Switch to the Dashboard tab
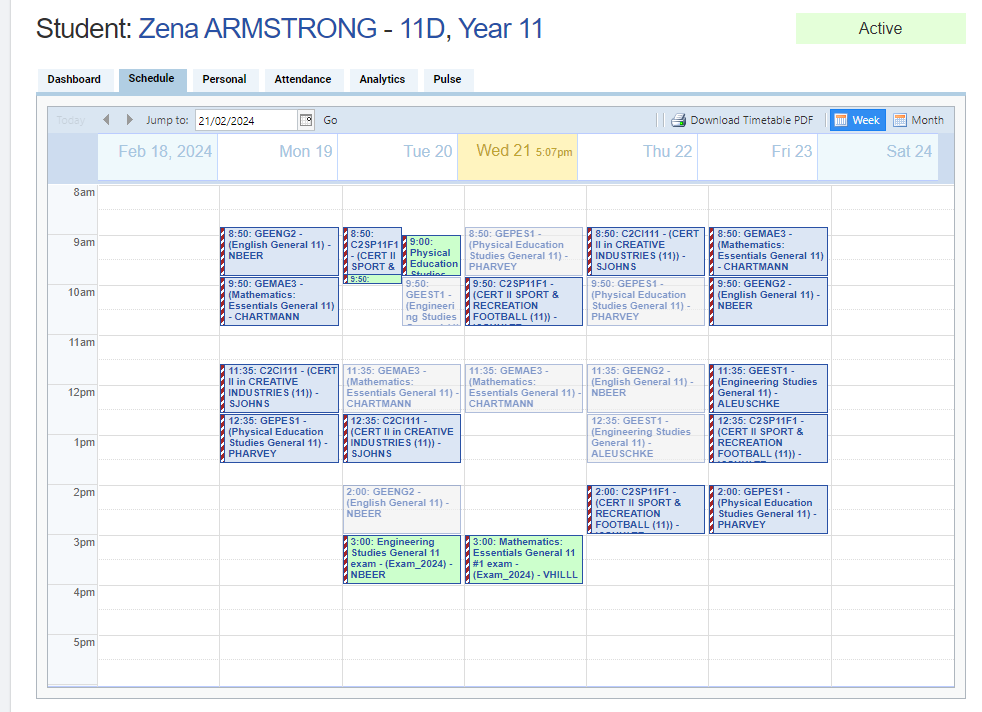The height and width of the screenshot is (712, 982). click(x=74, y=80)
